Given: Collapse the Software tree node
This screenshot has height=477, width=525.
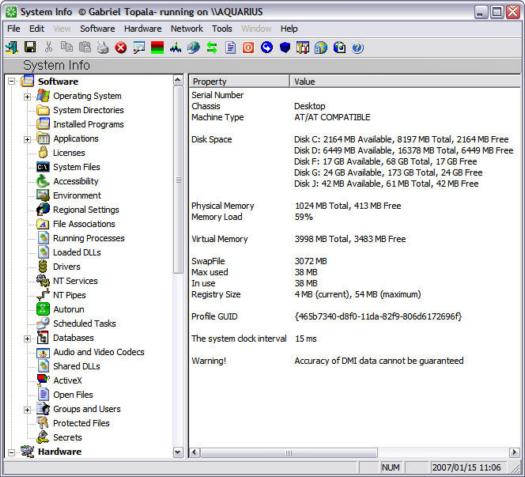Looking at the screenshot, I should (12, 81).
